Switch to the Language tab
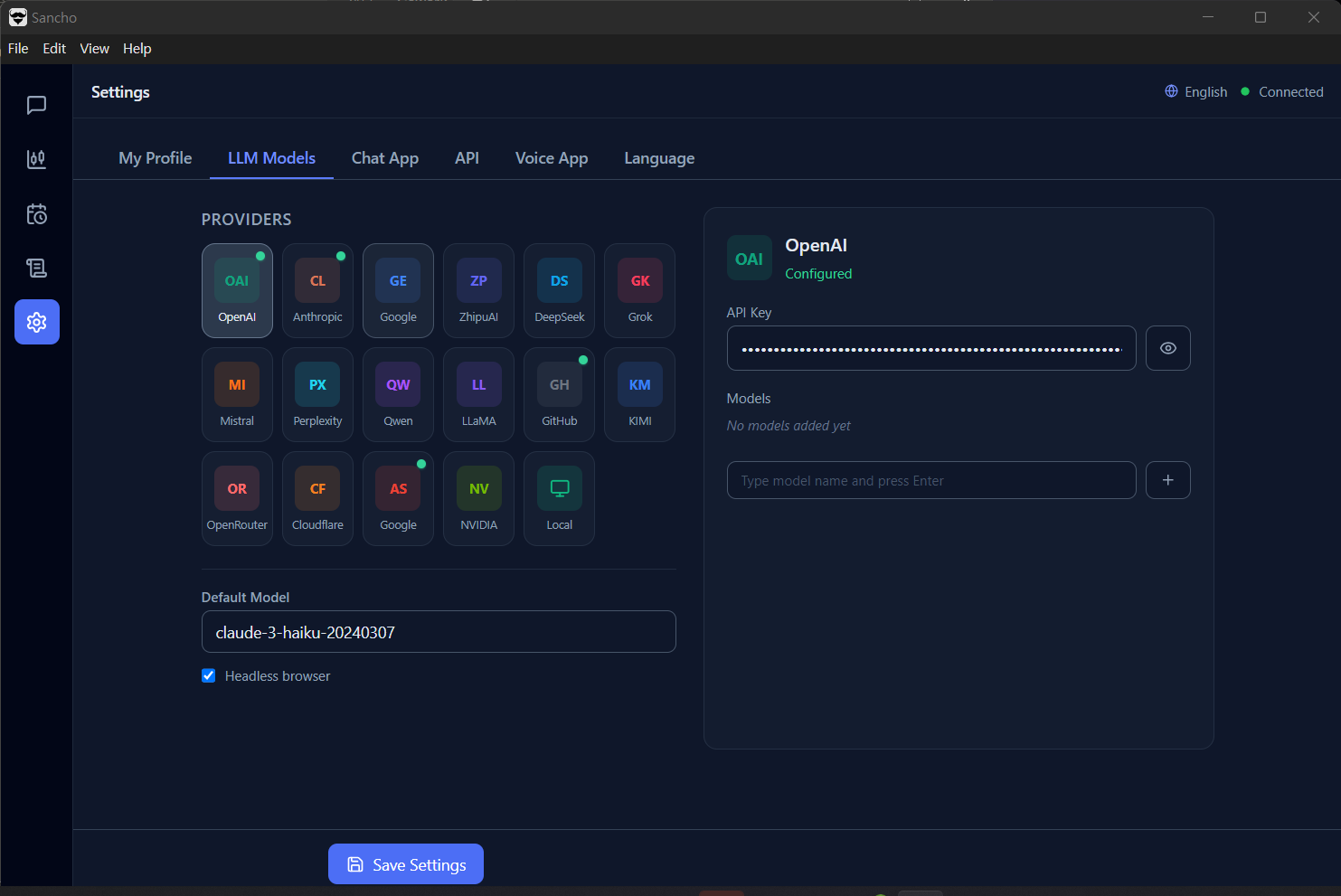 (x=659, y=158)
